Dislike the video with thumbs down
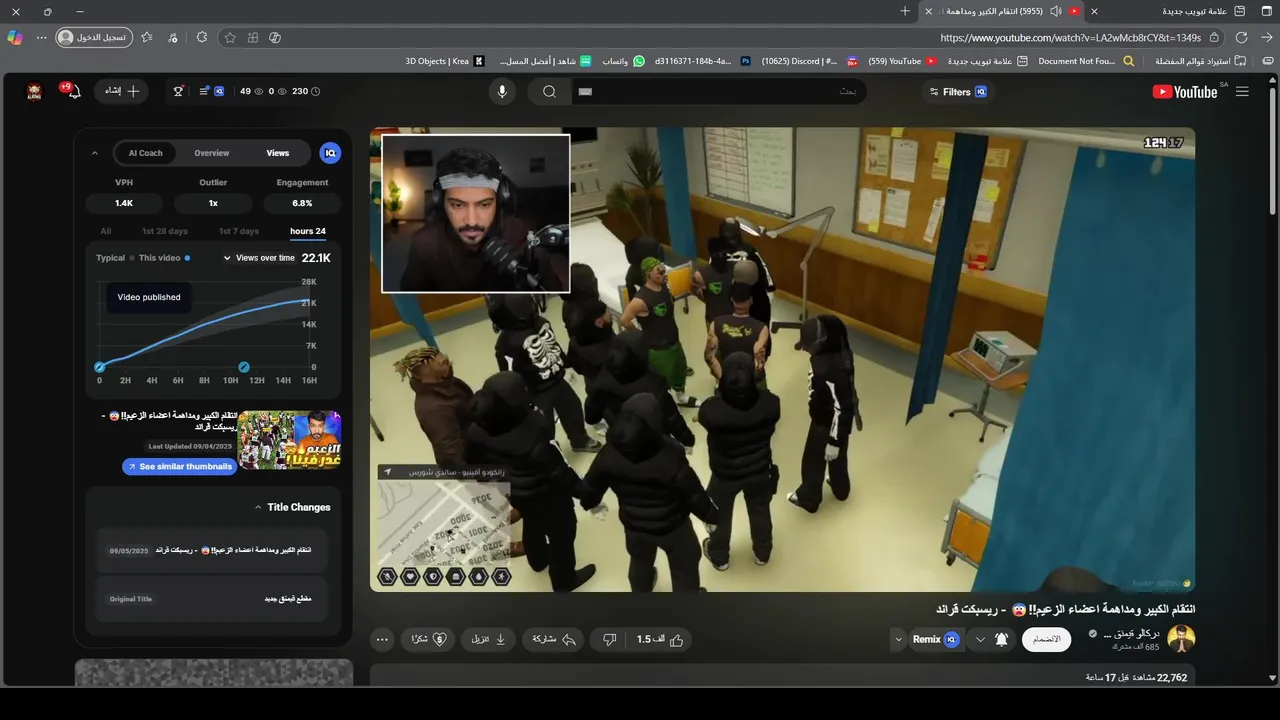Viewport: 1280px width, 720px height. pos(608,639)
